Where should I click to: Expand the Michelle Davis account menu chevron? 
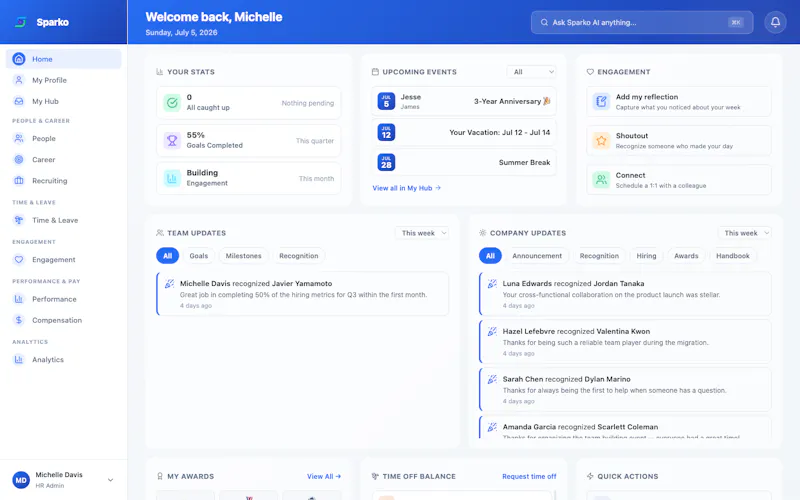pos(110,480)
